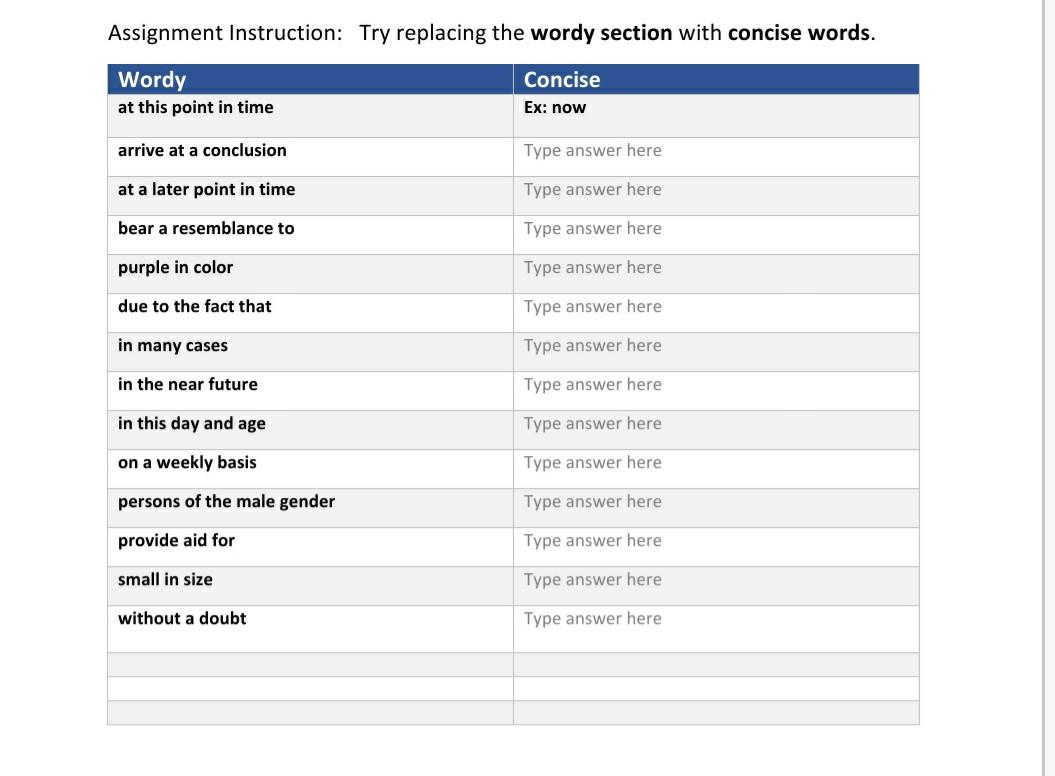The image size is (1055, 776).
Task: Click the 'Concise' column header
Action: pos(716,79)
